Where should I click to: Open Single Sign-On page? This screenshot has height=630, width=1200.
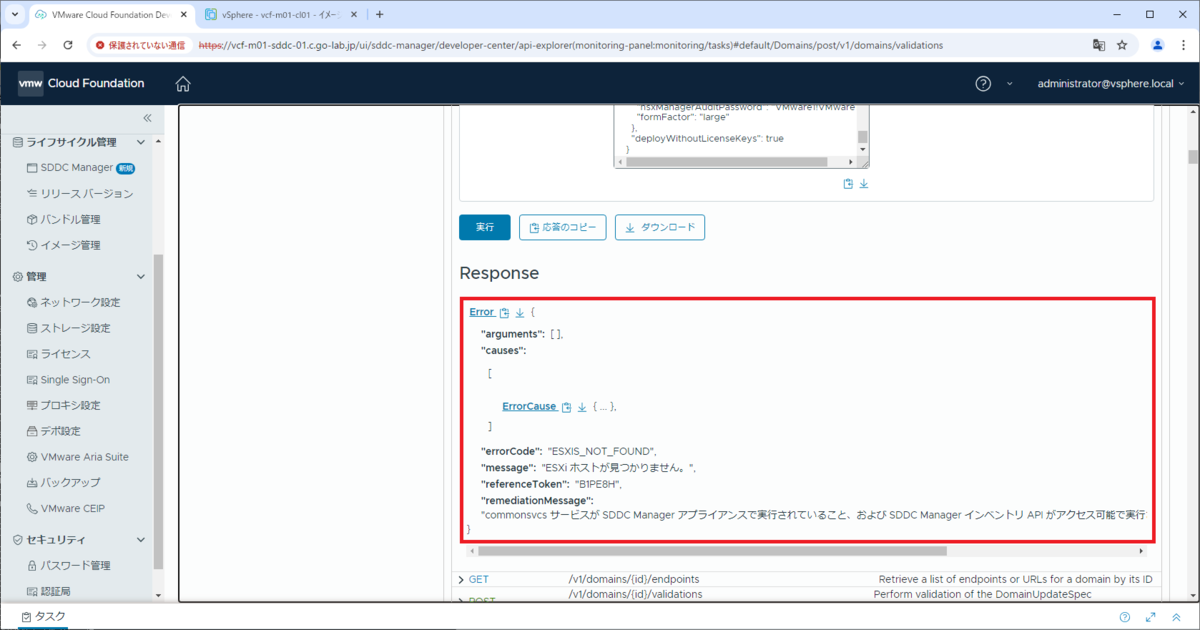point(68,380)
